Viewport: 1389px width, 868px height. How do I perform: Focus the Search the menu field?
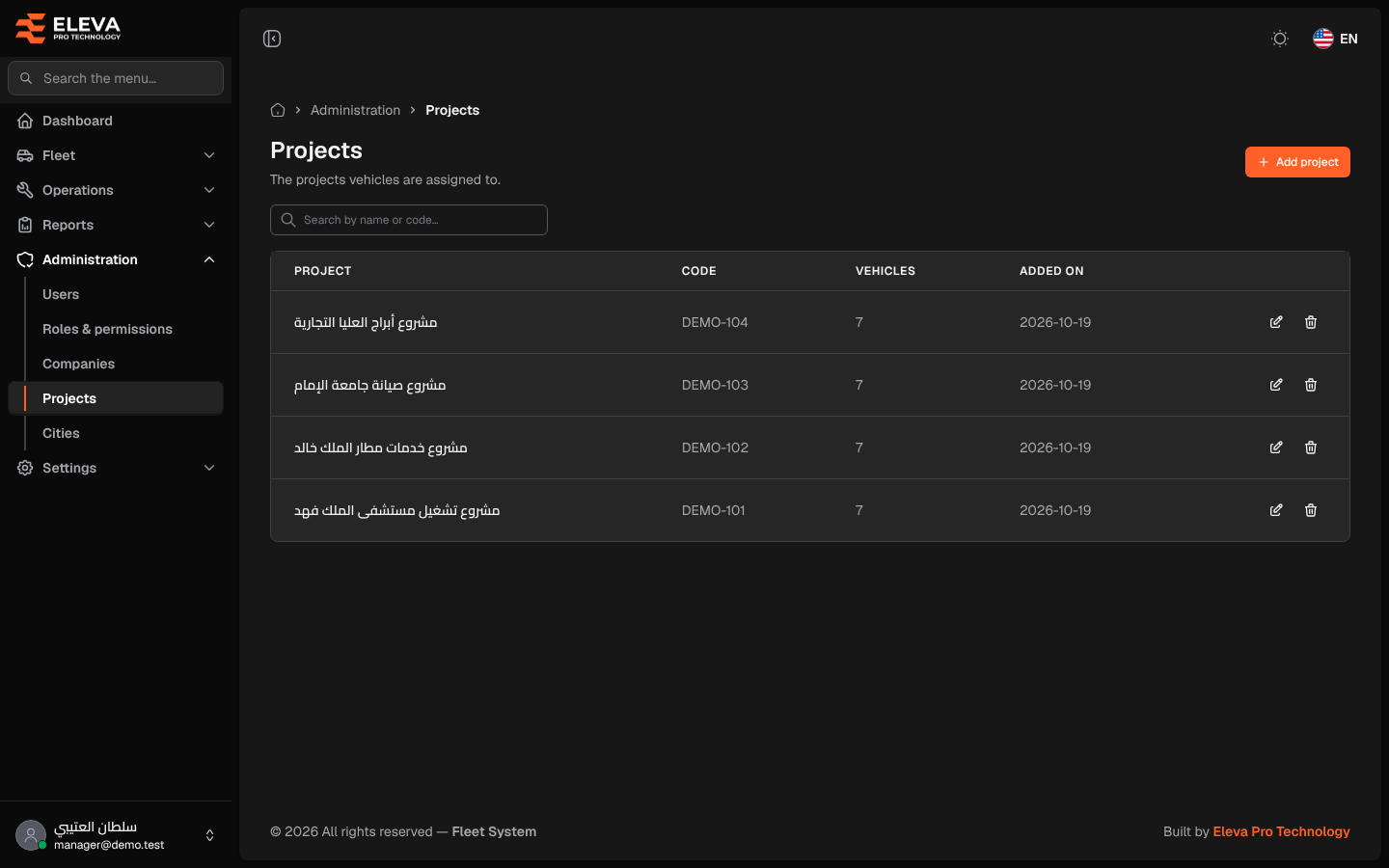coord(116,78)
